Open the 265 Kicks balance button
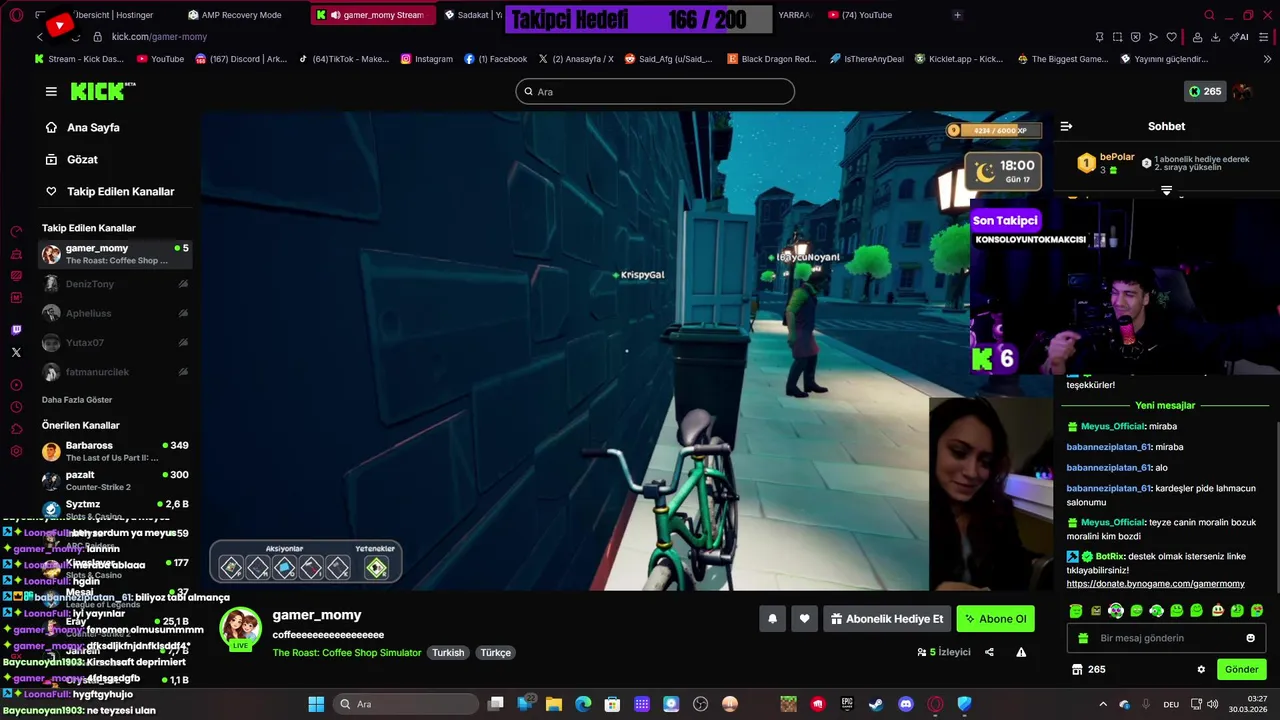 (x=1204, y=91)
